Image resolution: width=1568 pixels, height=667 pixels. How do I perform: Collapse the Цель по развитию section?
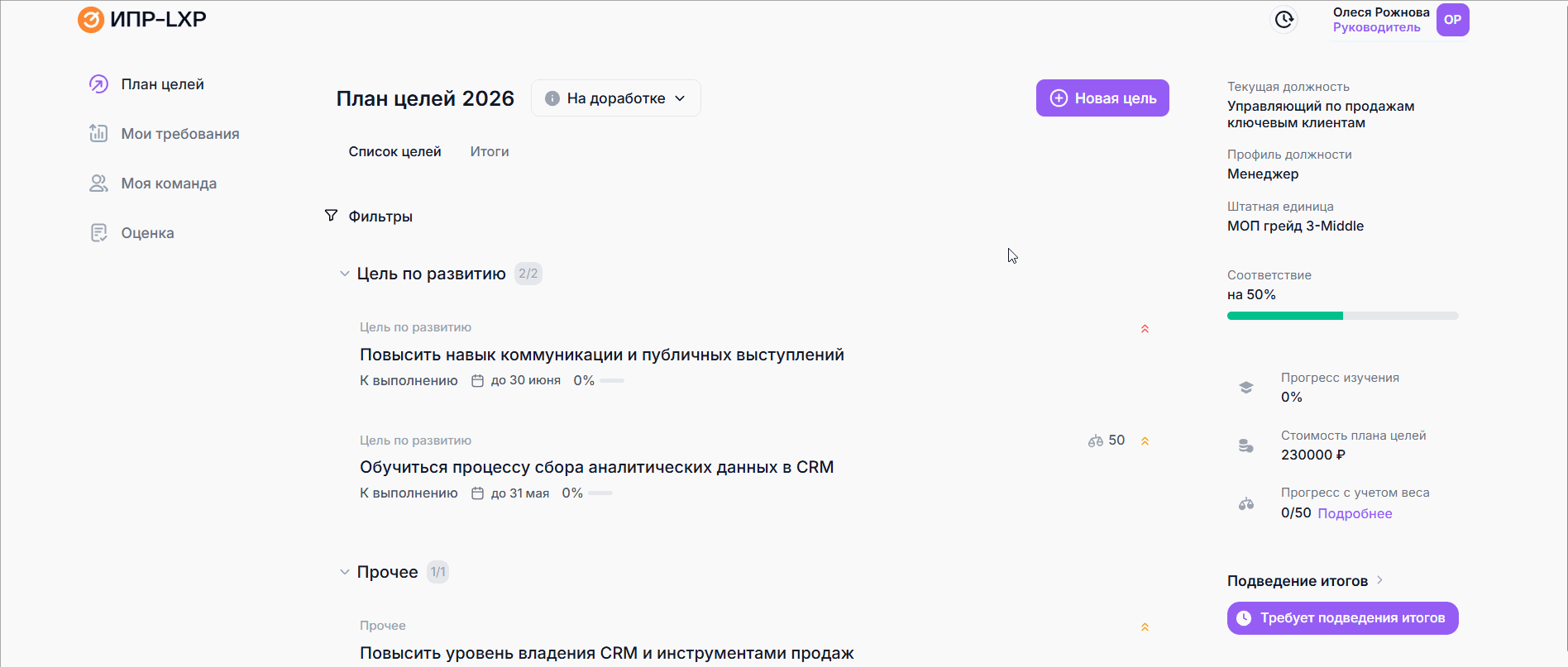(x=344, y=274)
